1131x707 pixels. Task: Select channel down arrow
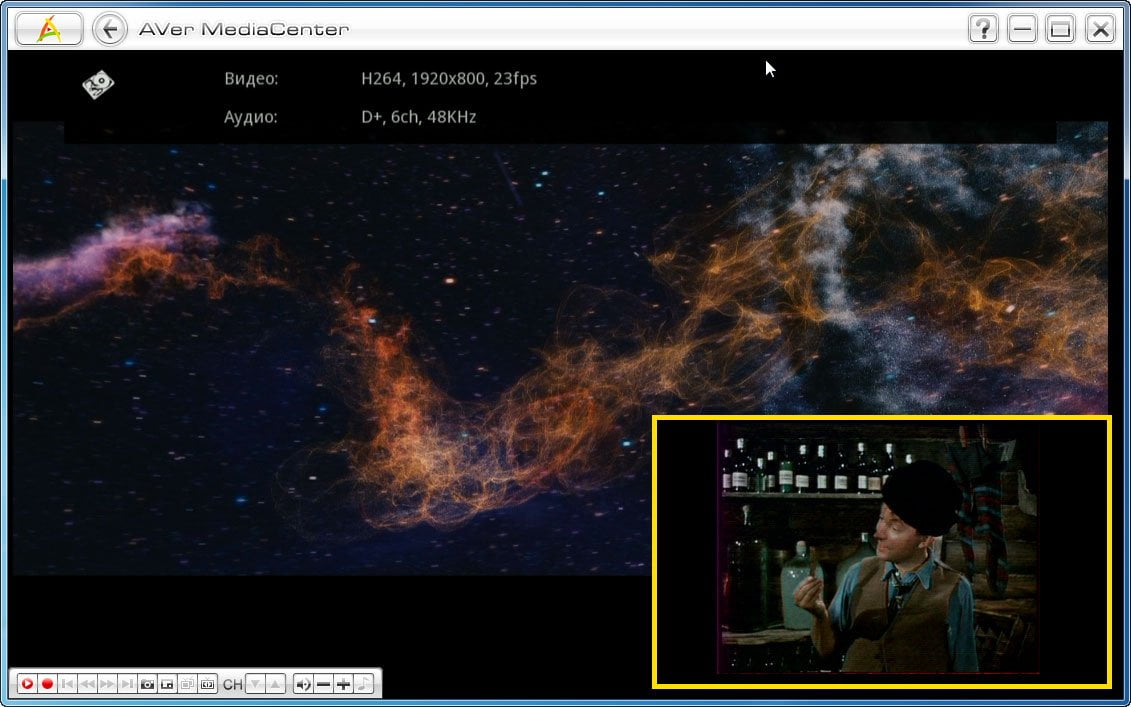click(x=255, y=683)
